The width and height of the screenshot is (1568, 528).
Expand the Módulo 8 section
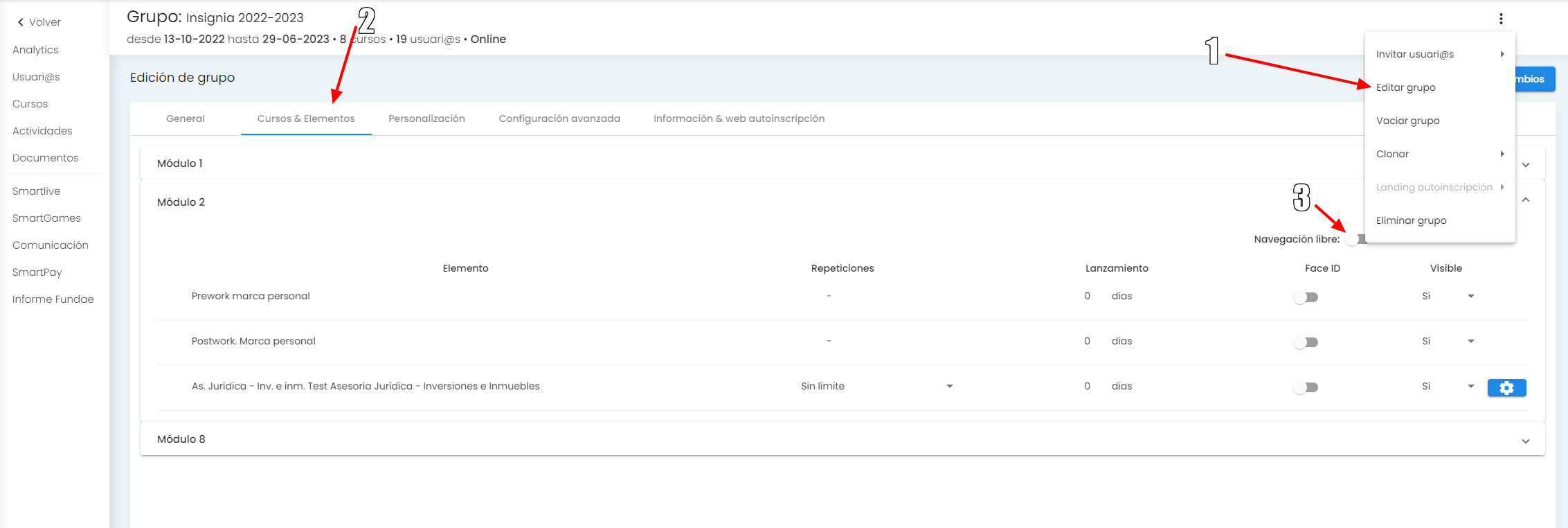(x=1525, y=441)
